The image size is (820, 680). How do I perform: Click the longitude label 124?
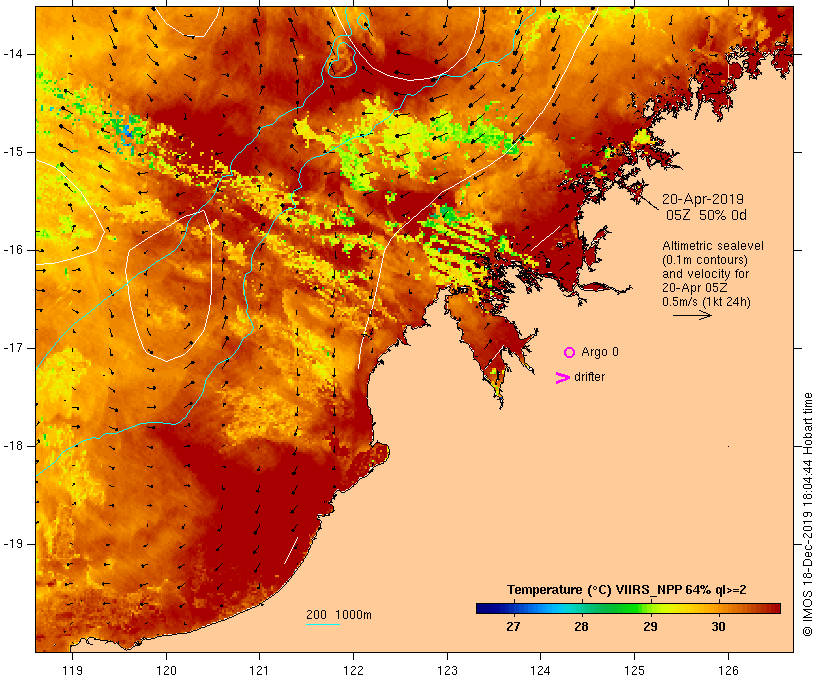(541, 671)
